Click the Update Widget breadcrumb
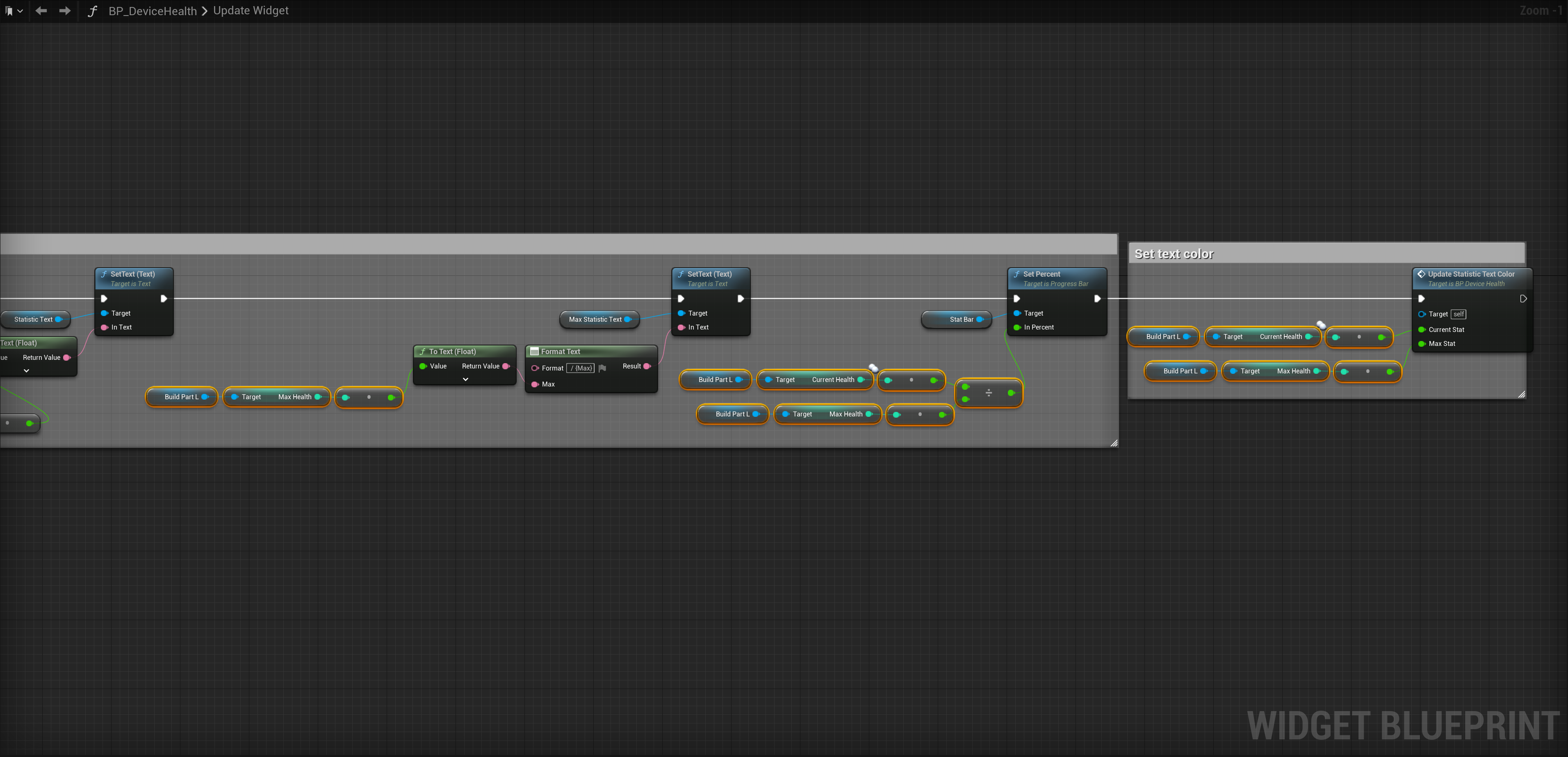 251,11
